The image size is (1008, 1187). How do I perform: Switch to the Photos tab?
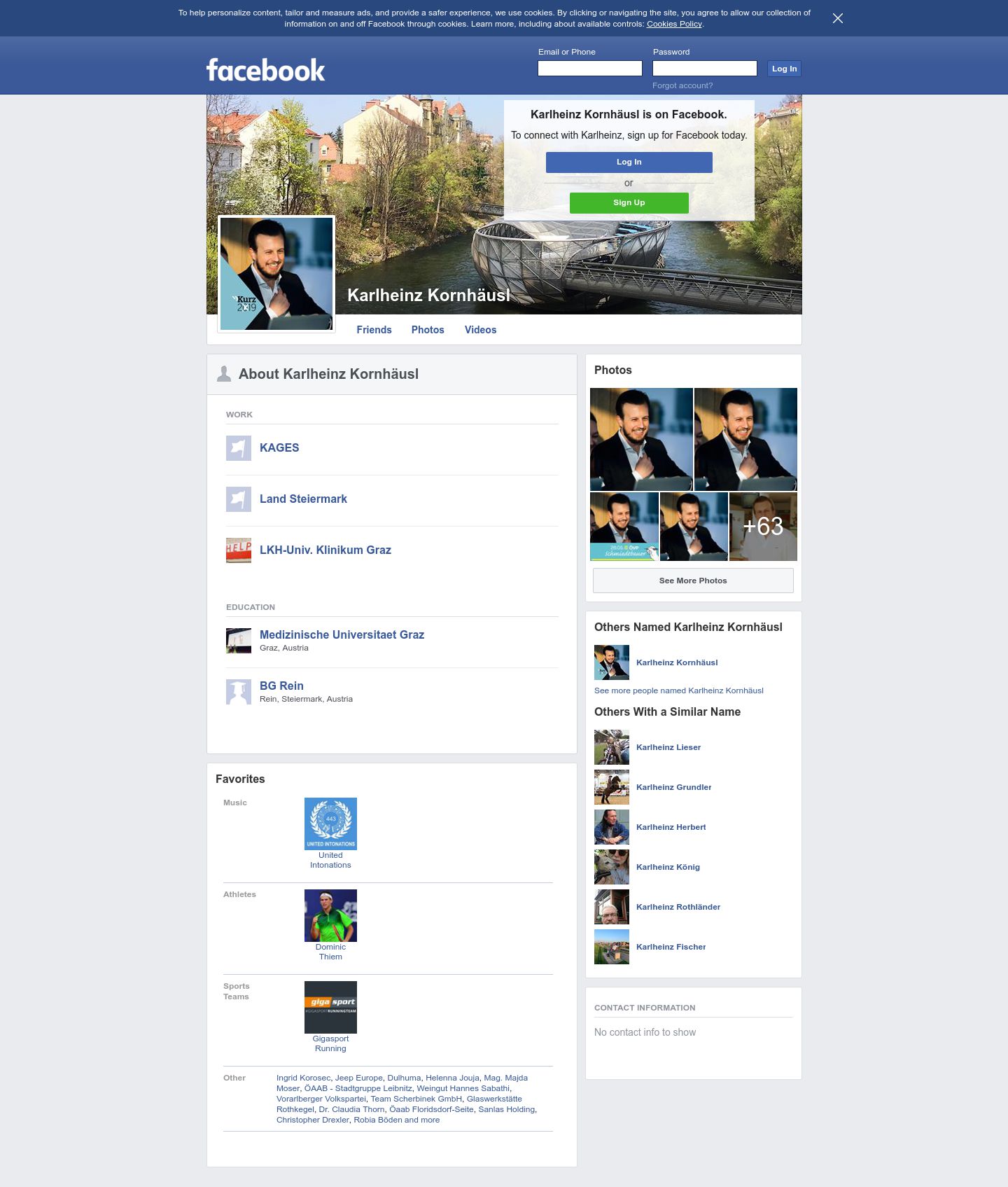click(x=428, y=330)
